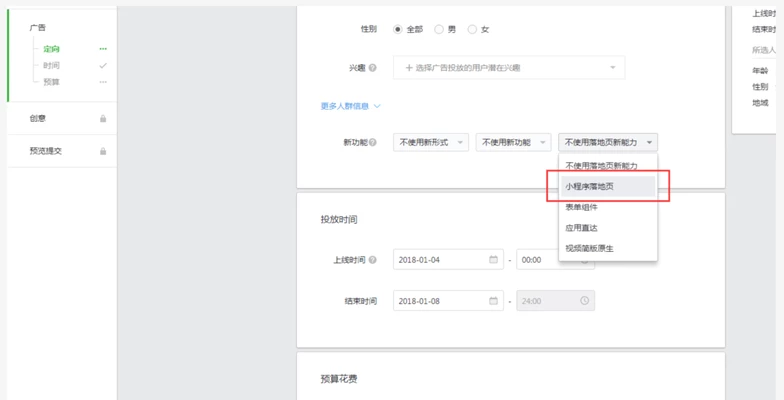This screenshot has width=784, height=400.
Task: Click the help icon next to 兴趣
Action: (x=373, y=68)
